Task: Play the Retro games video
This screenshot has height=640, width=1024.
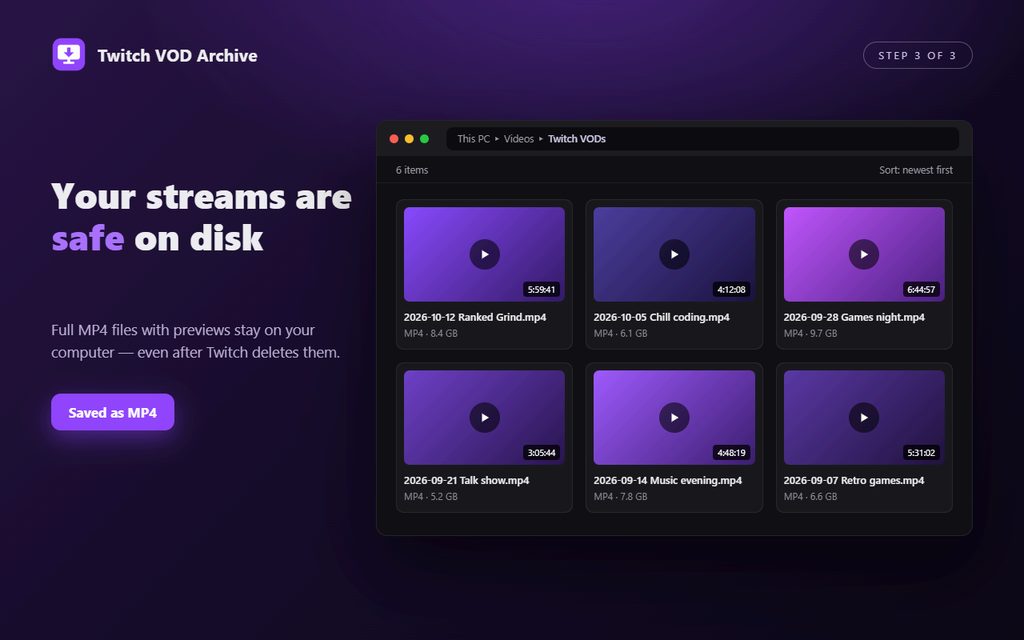Action: tap(864, 417)
